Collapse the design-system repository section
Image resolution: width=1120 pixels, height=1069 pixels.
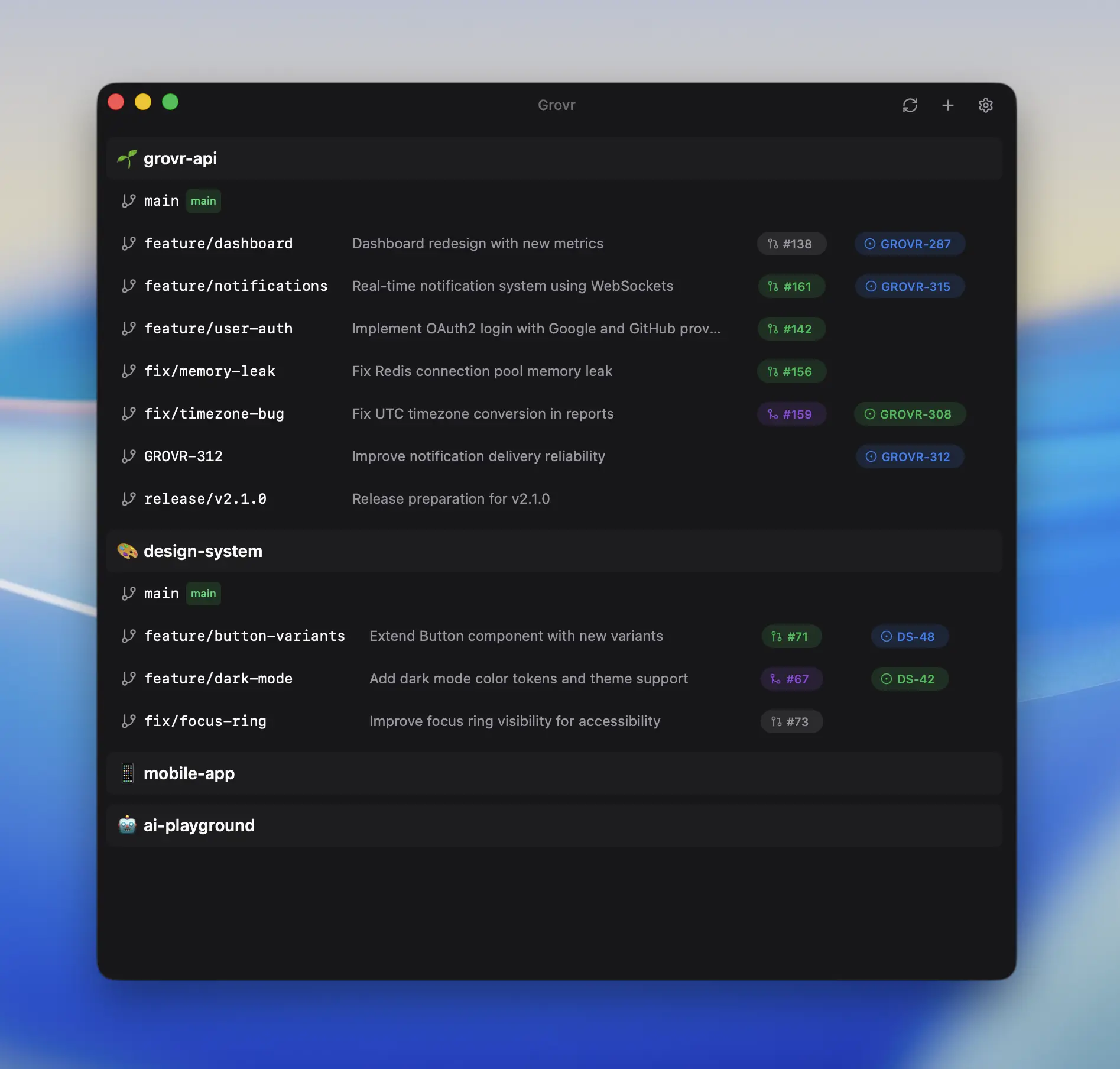tap(203, 551)
